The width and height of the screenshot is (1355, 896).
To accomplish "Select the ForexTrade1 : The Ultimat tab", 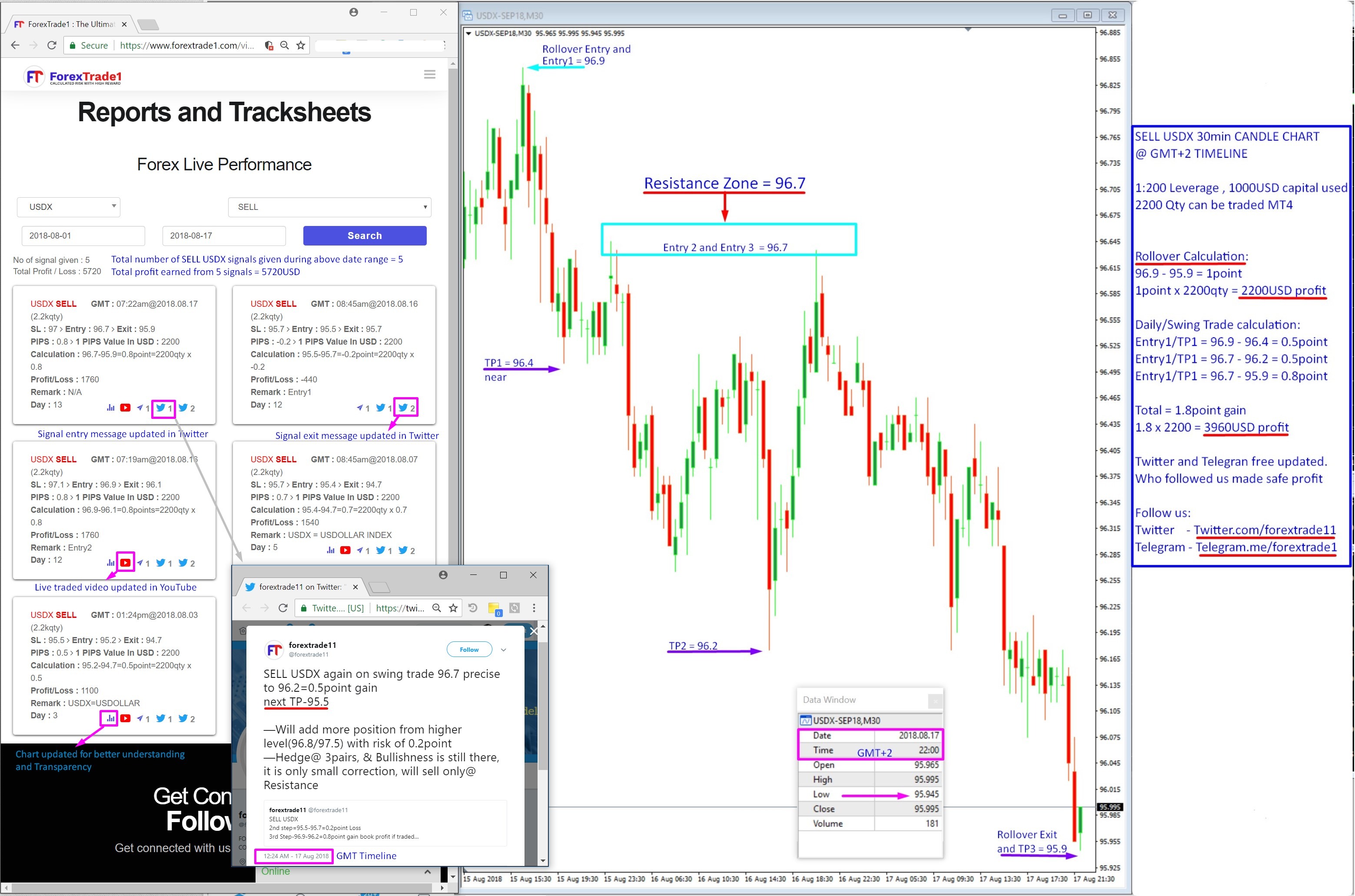I will 71,24.
